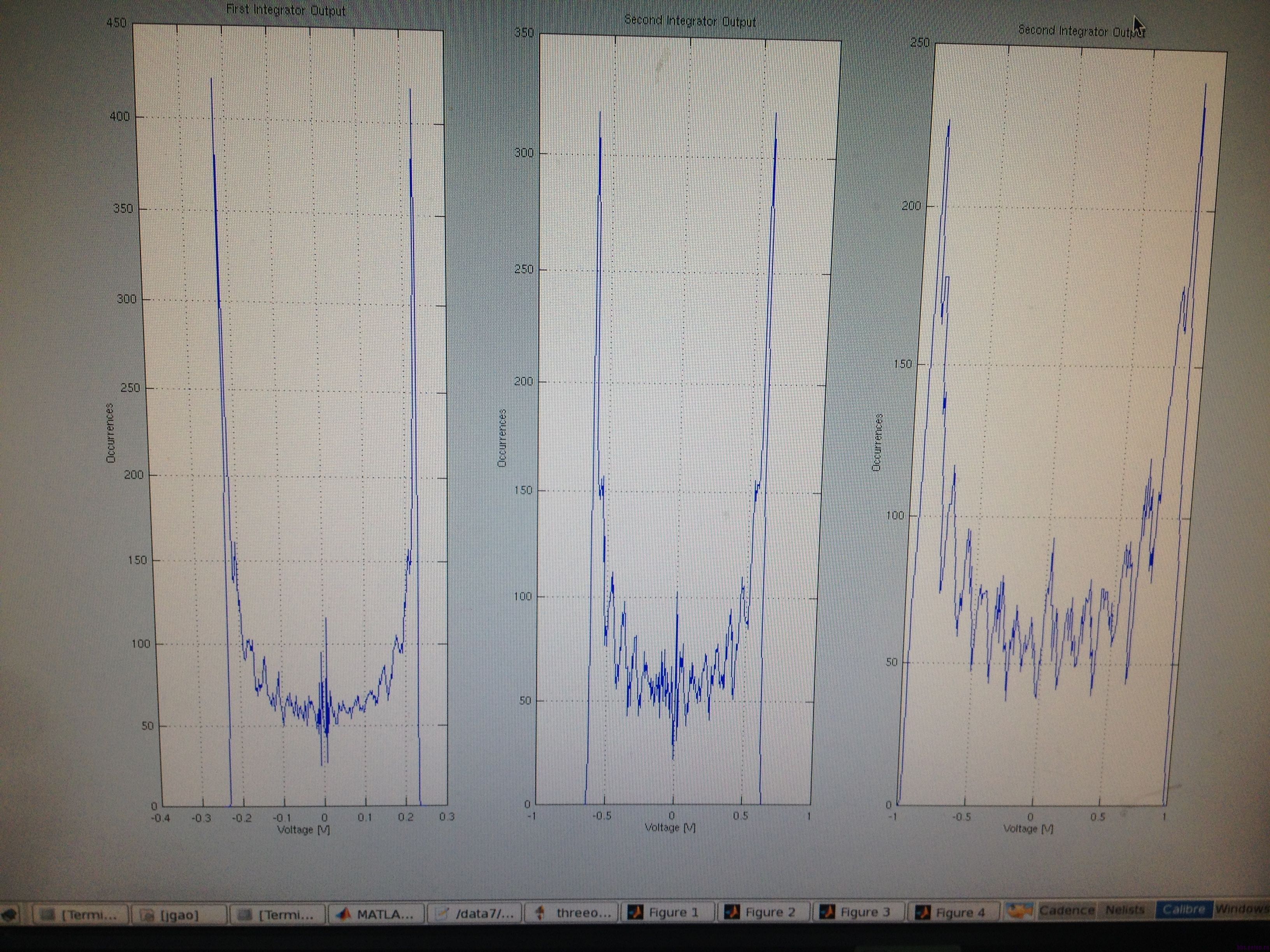Click the rightmost plot's title under the cursor

(1081, 31)
